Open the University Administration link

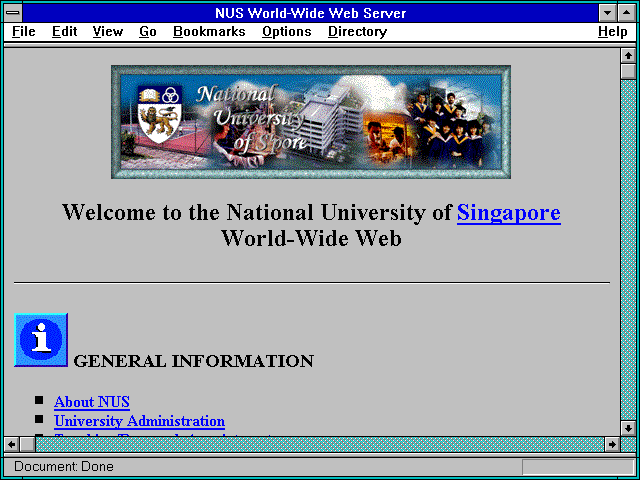pyautogui.click(x=139, y=421)
